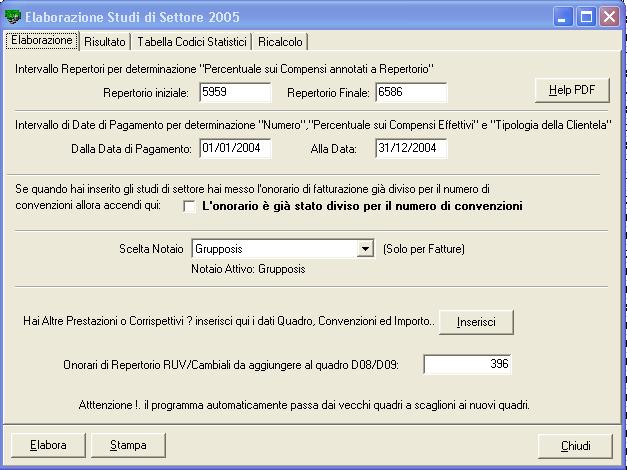The image size is (627, 470).
Task: Click the Stampa button
Action: 128,445
